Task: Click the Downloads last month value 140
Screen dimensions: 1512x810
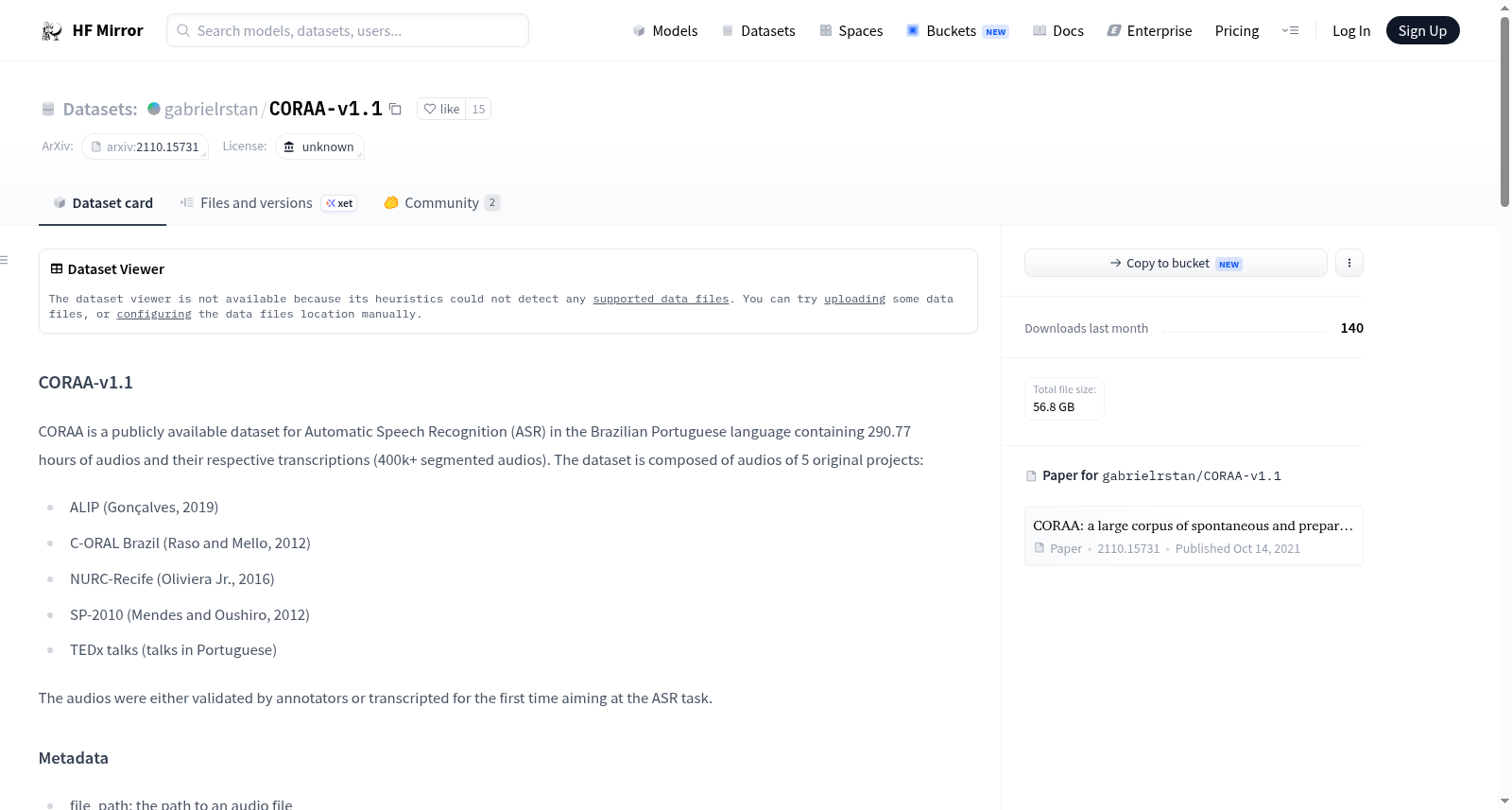Action: pyautogui.click(x=1352, y=328)
